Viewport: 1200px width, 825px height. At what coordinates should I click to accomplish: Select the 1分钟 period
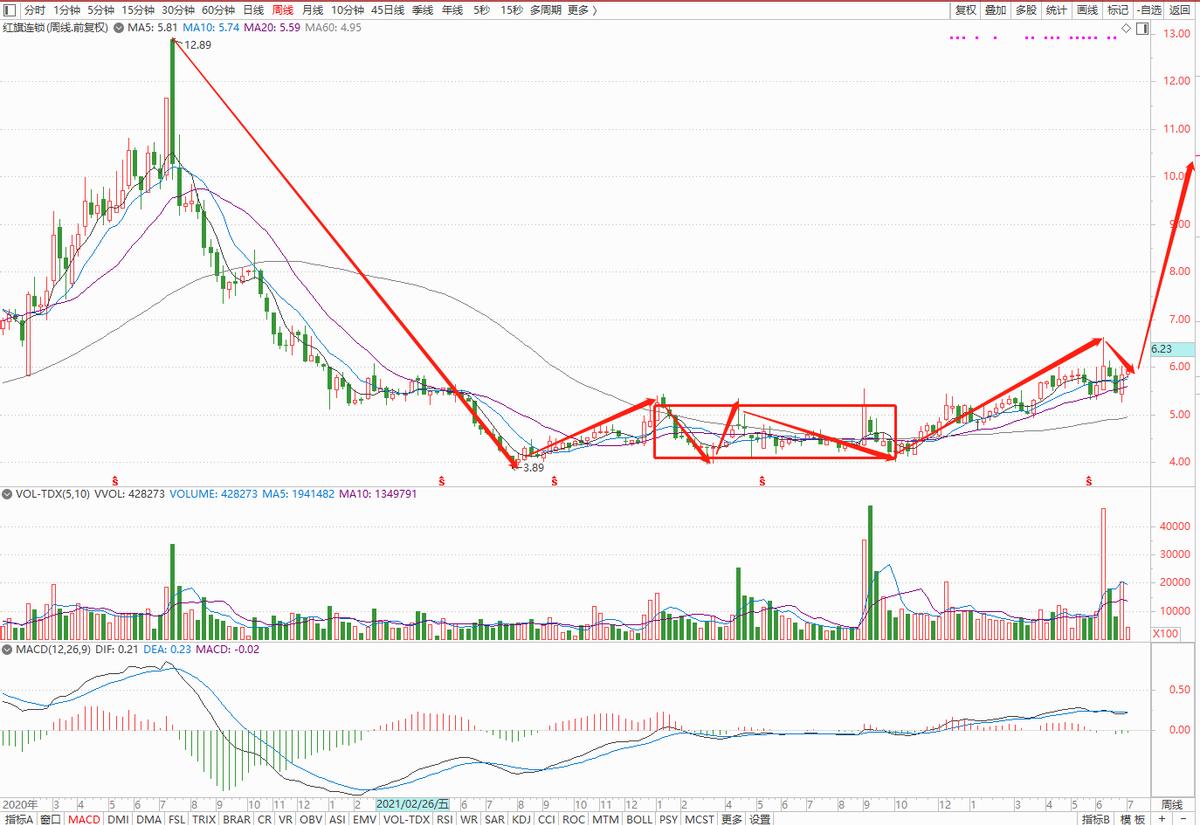(65, 10)
